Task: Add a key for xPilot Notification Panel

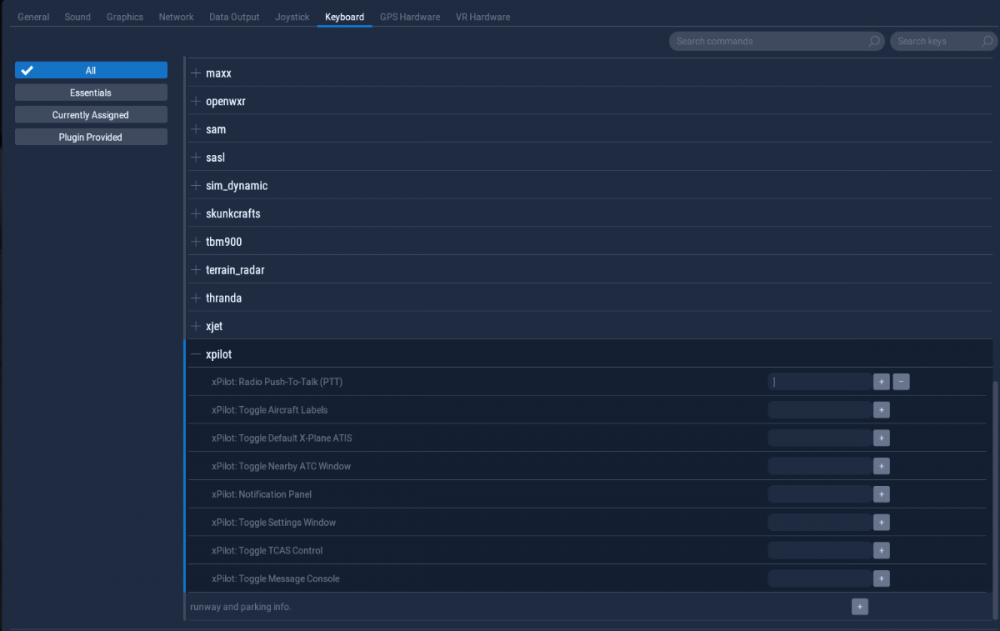Action: coord(881,494)
